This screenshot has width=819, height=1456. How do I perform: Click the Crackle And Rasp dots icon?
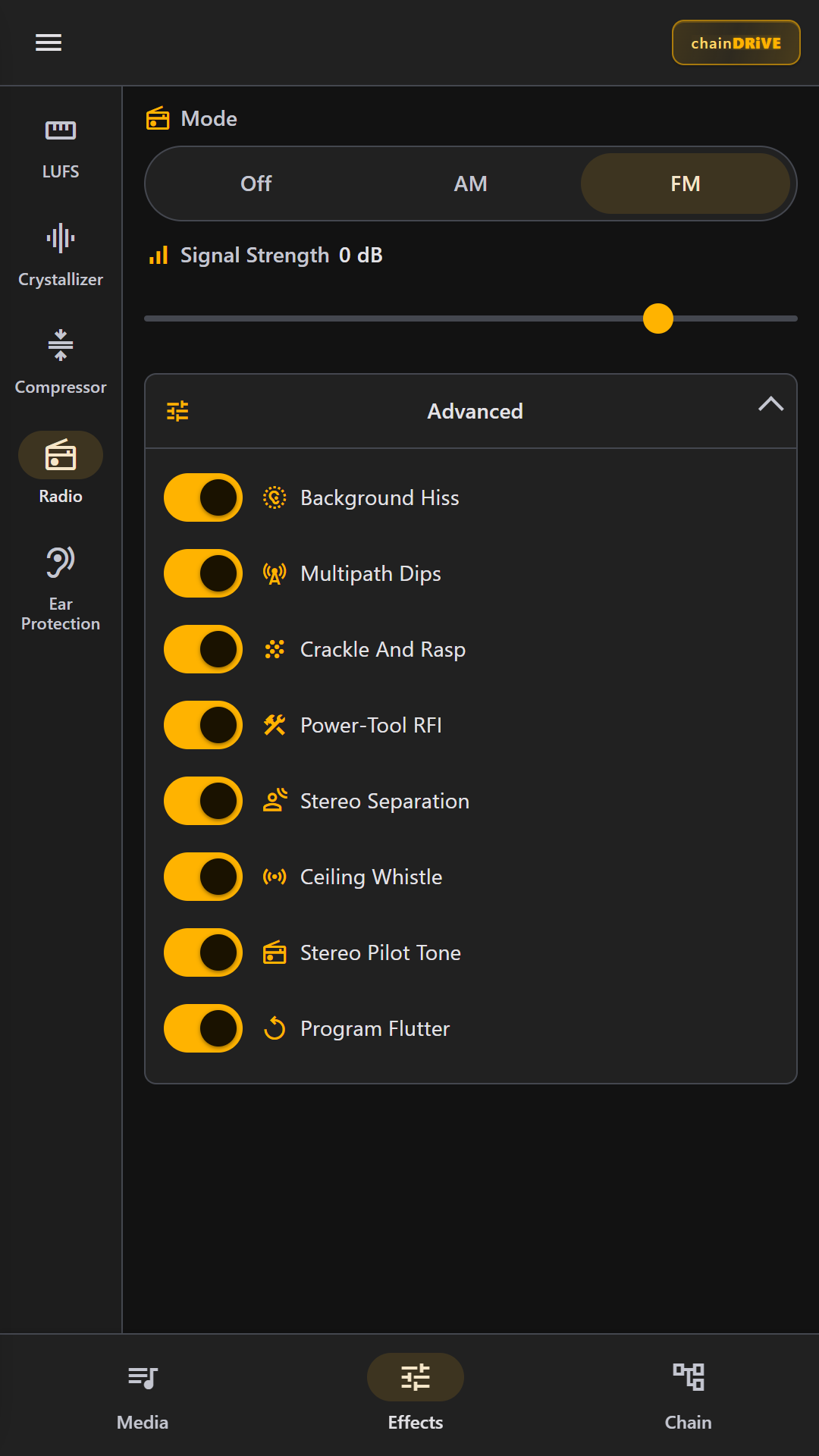click(275, 649)
